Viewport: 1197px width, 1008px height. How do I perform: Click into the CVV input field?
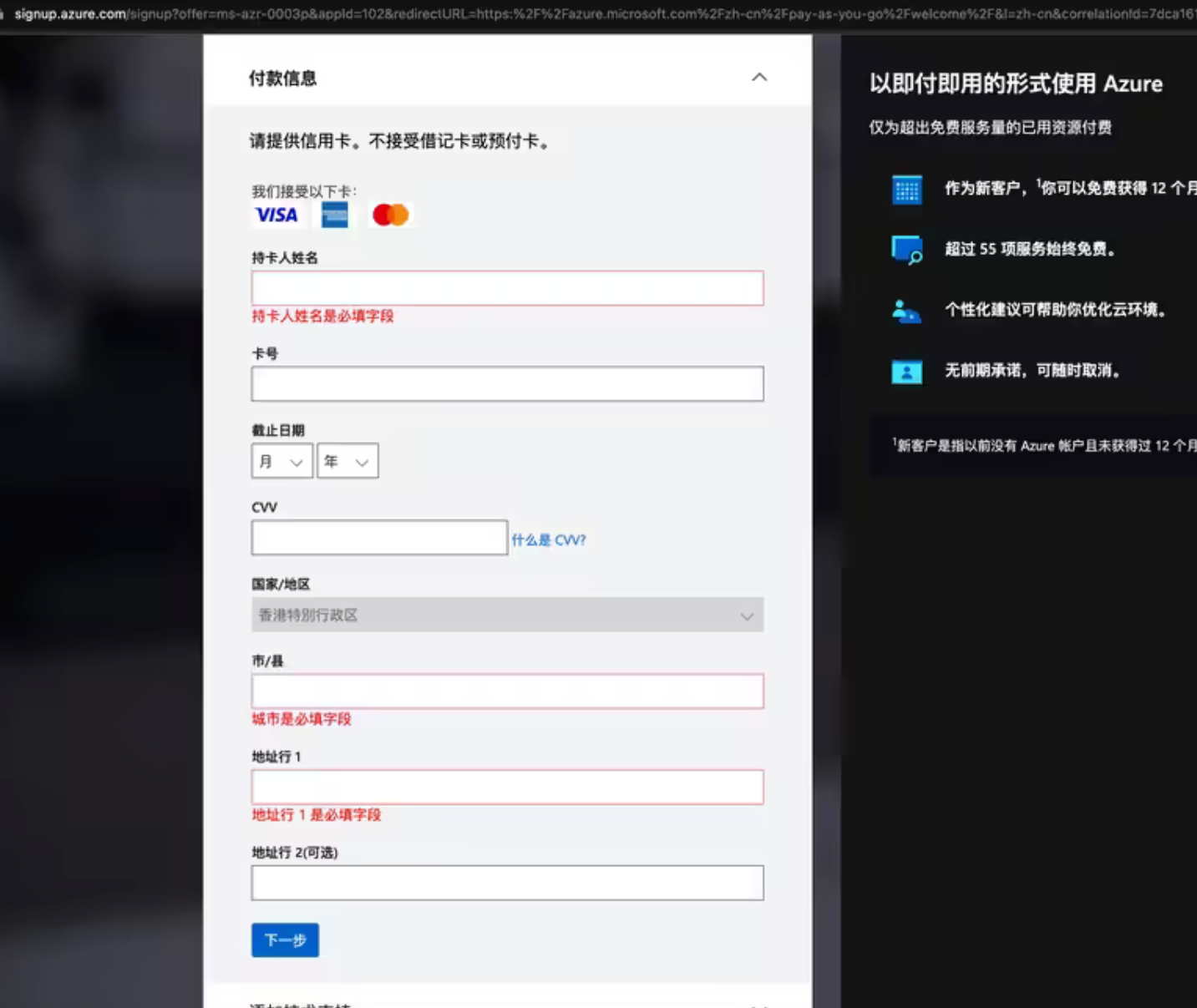(379, 538)
